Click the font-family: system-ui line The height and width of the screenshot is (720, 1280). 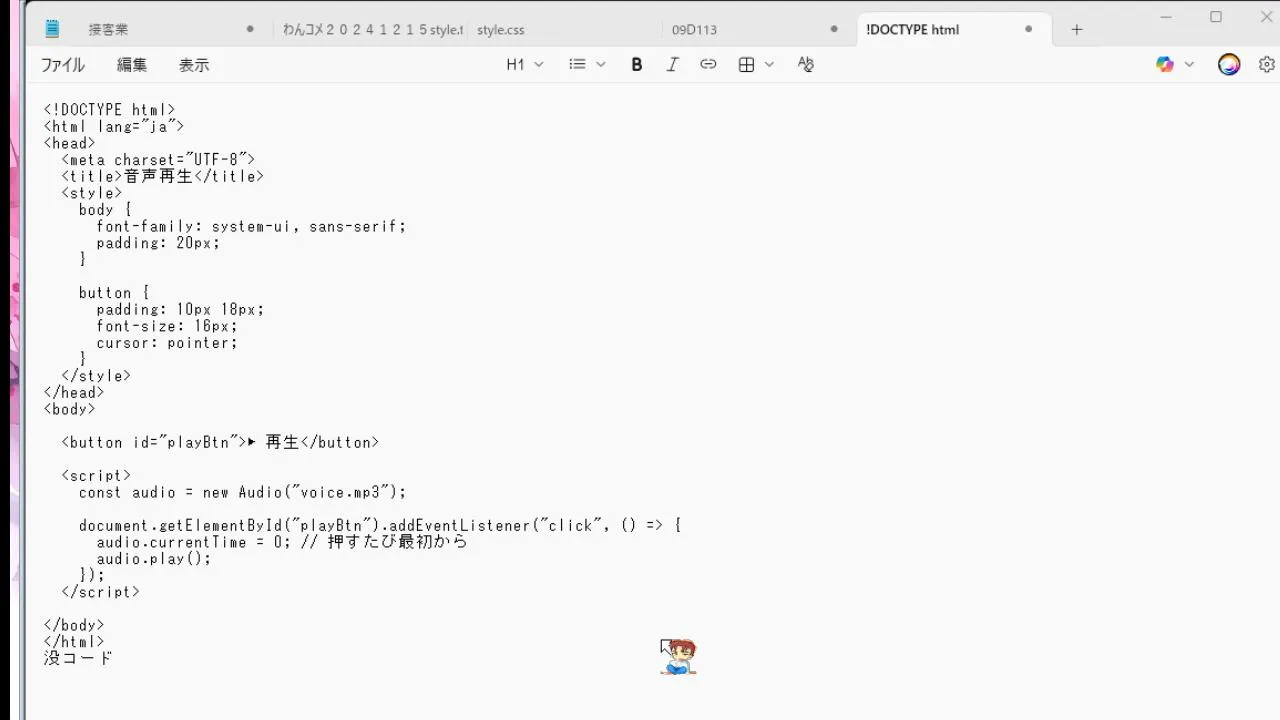[251, 227]
